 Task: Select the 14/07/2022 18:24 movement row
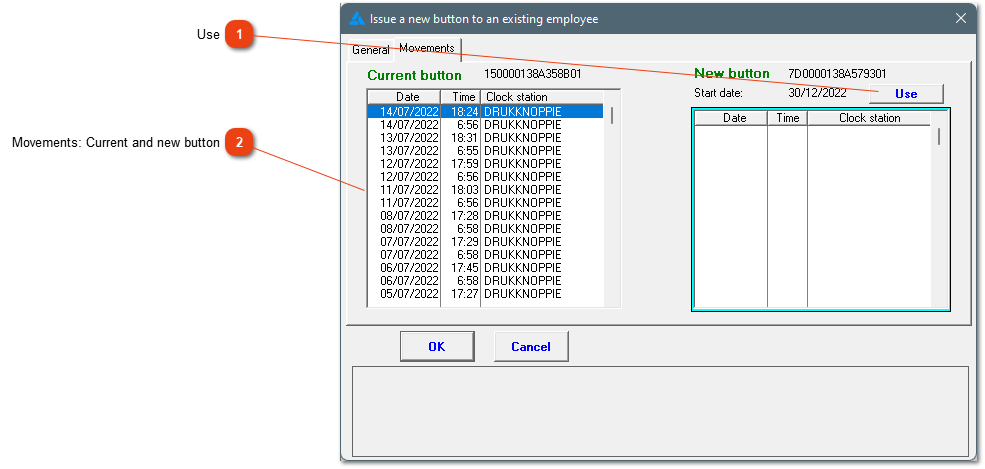tap(486, 112)
